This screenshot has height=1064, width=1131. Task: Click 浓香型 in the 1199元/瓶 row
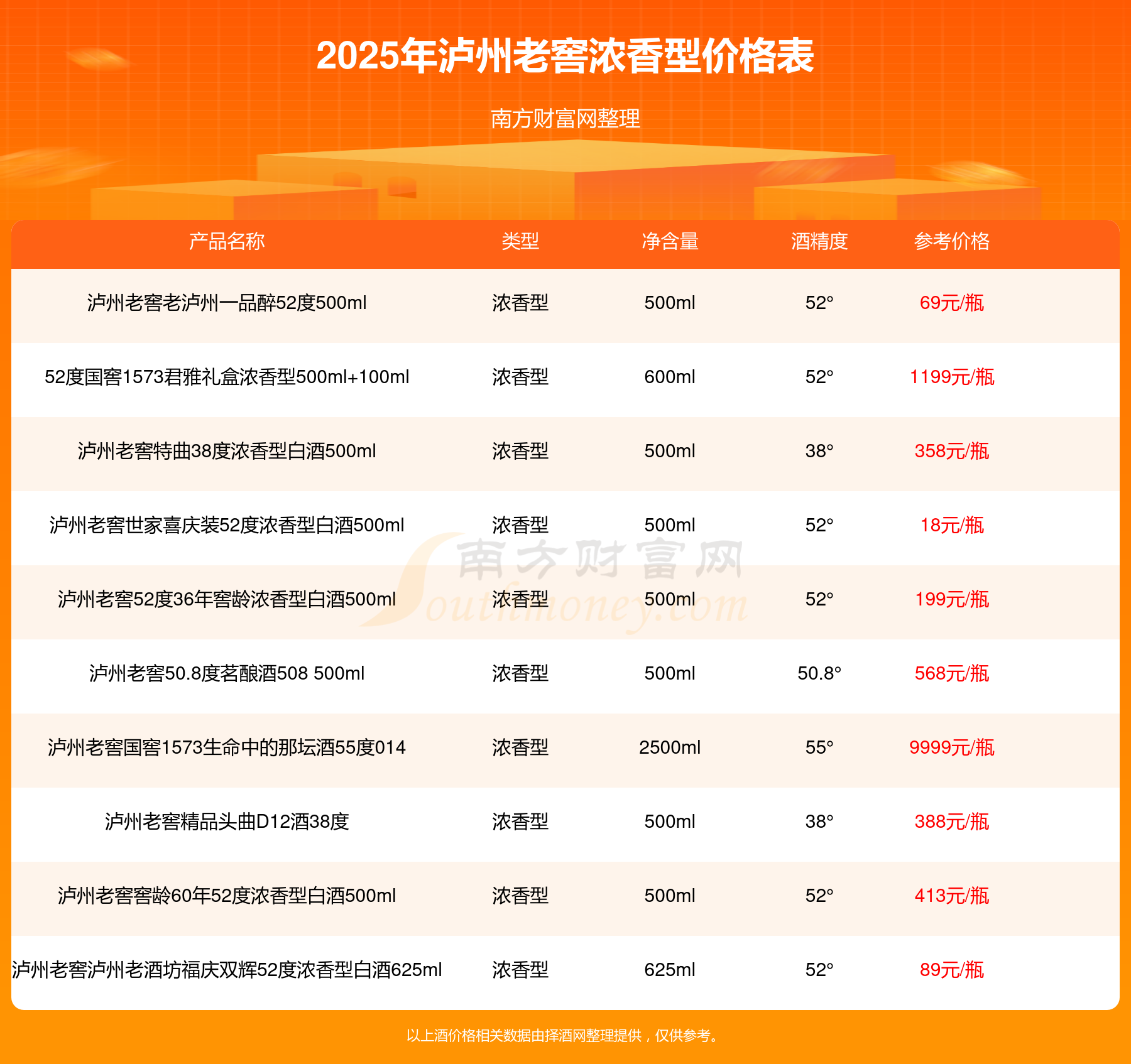click(520, 377)
